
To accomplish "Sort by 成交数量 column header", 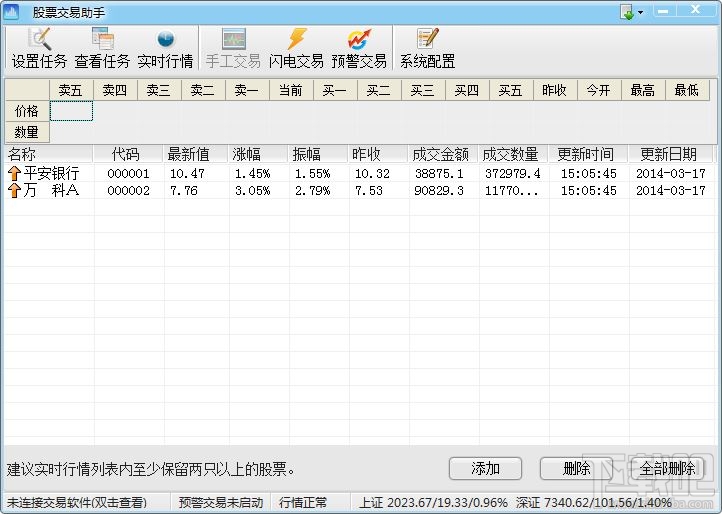I will click(x=513, y=154).
